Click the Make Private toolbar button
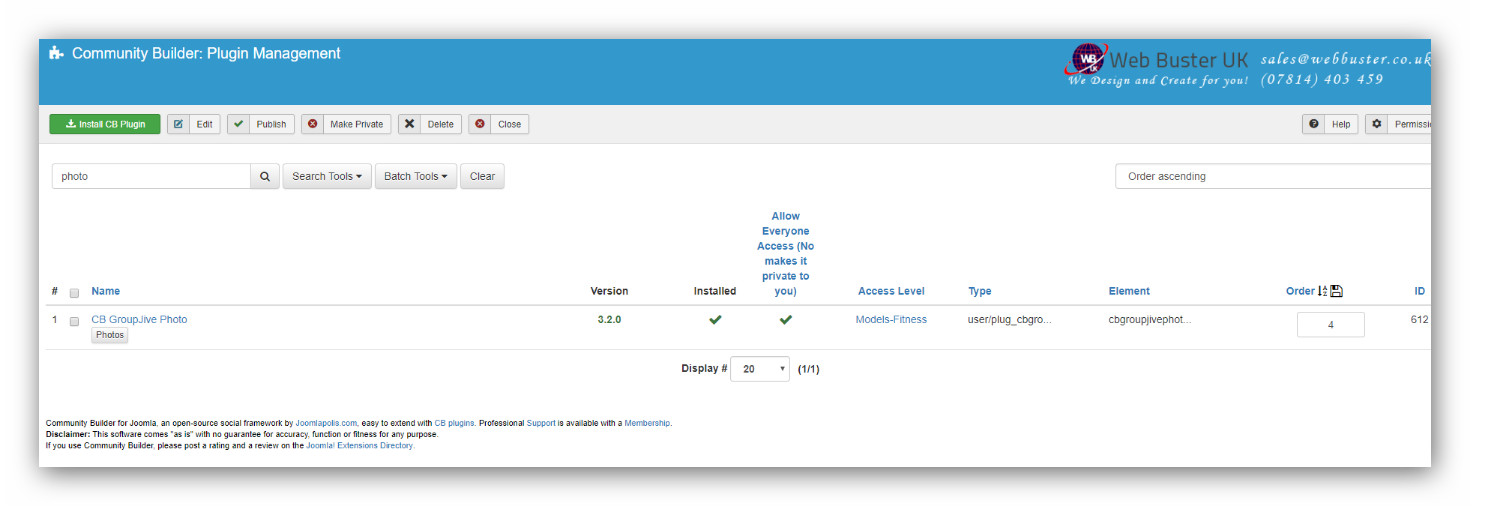The width and height of the screenshot is (1500, 505). pyautogui.click(x=346, y=124)
